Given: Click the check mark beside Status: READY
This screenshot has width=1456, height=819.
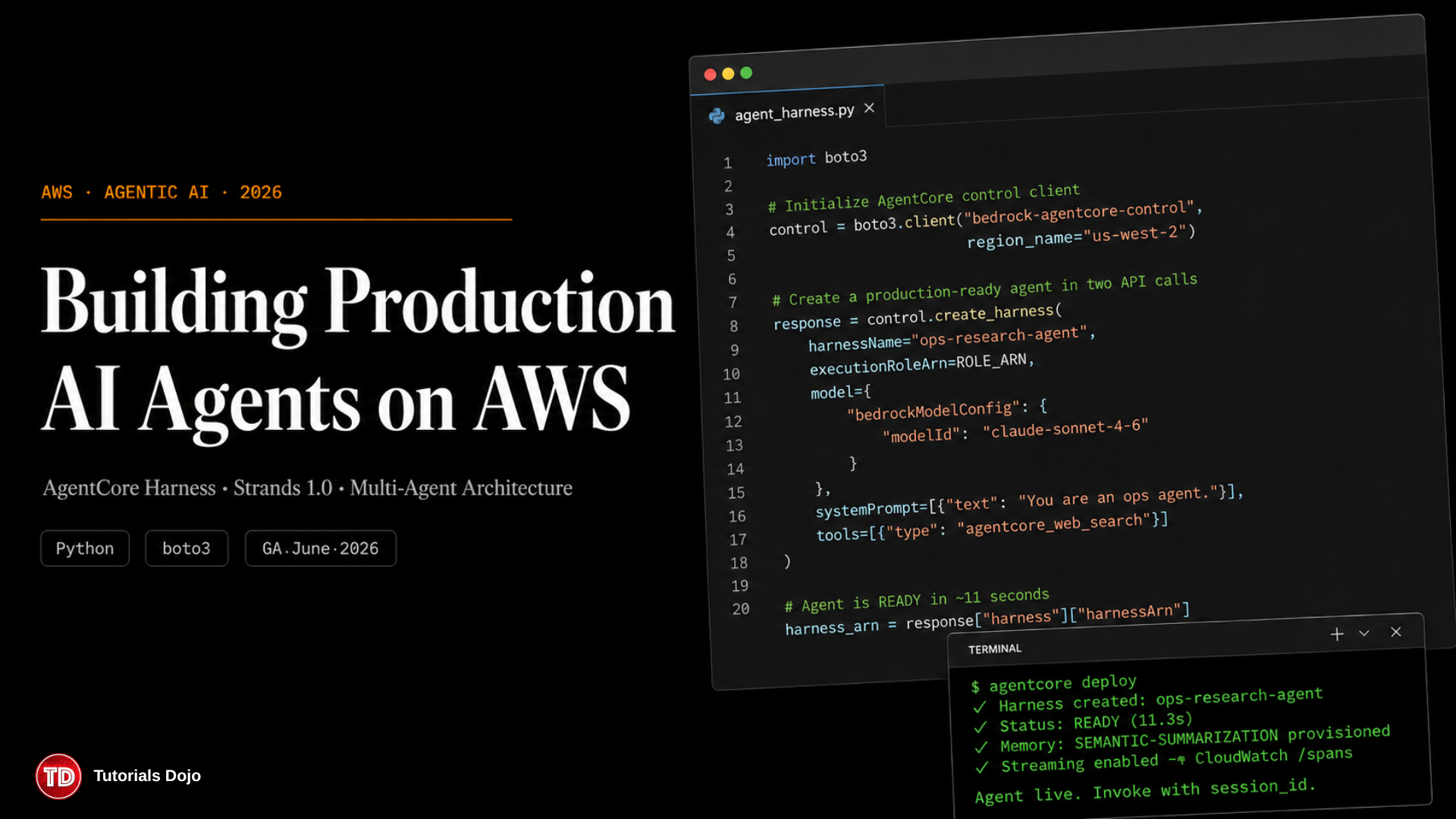Looking at the screenshot, I should [x=981, y=726].
